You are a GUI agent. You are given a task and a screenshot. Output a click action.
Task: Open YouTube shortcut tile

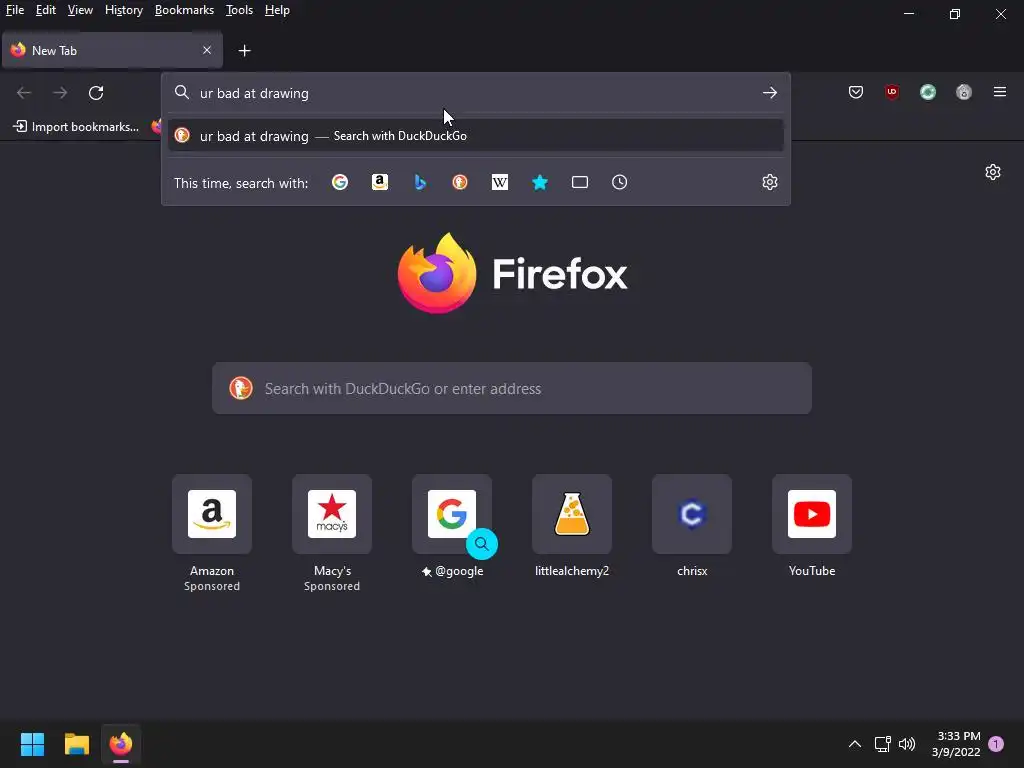click(x=812, y=514)
